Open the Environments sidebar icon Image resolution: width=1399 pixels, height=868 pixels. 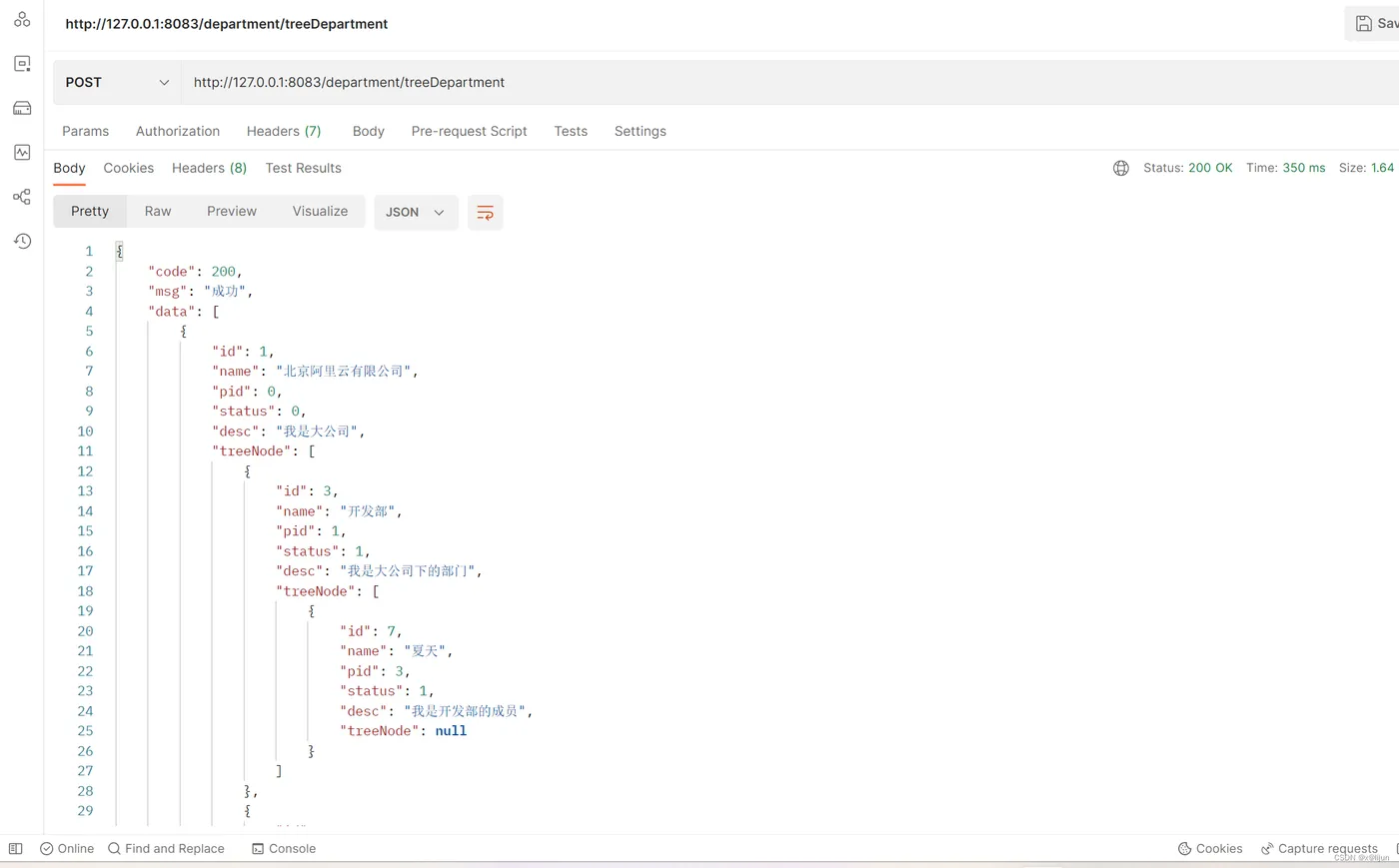click(22, 64)
